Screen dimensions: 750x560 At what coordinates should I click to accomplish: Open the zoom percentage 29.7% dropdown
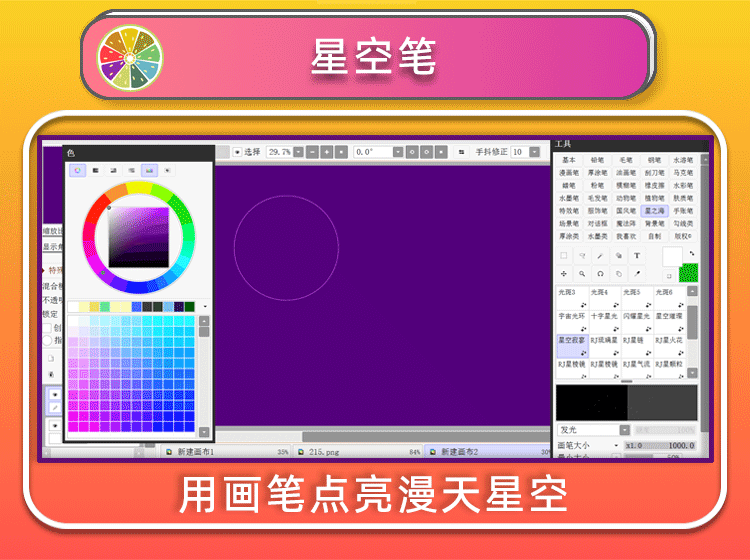tap(298, 152)
